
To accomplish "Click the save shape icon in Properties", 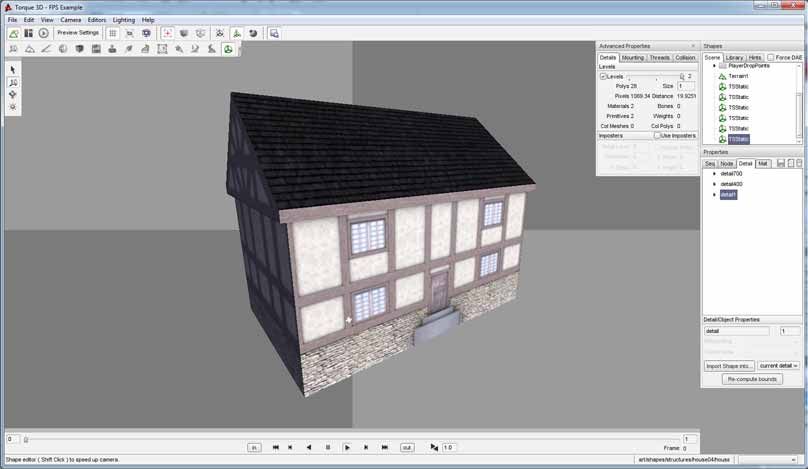I will (x=780, y=163).
